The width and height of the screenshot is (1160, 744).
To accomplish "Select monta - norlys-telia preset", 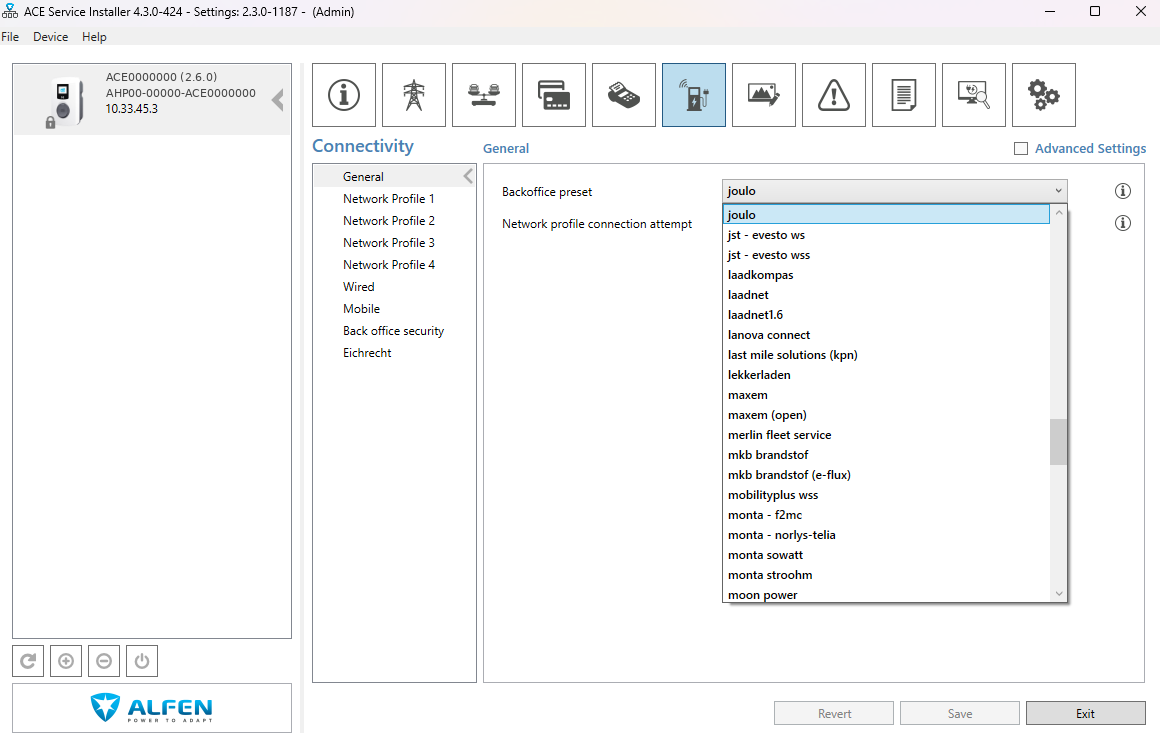I will [x=886, y=534].
